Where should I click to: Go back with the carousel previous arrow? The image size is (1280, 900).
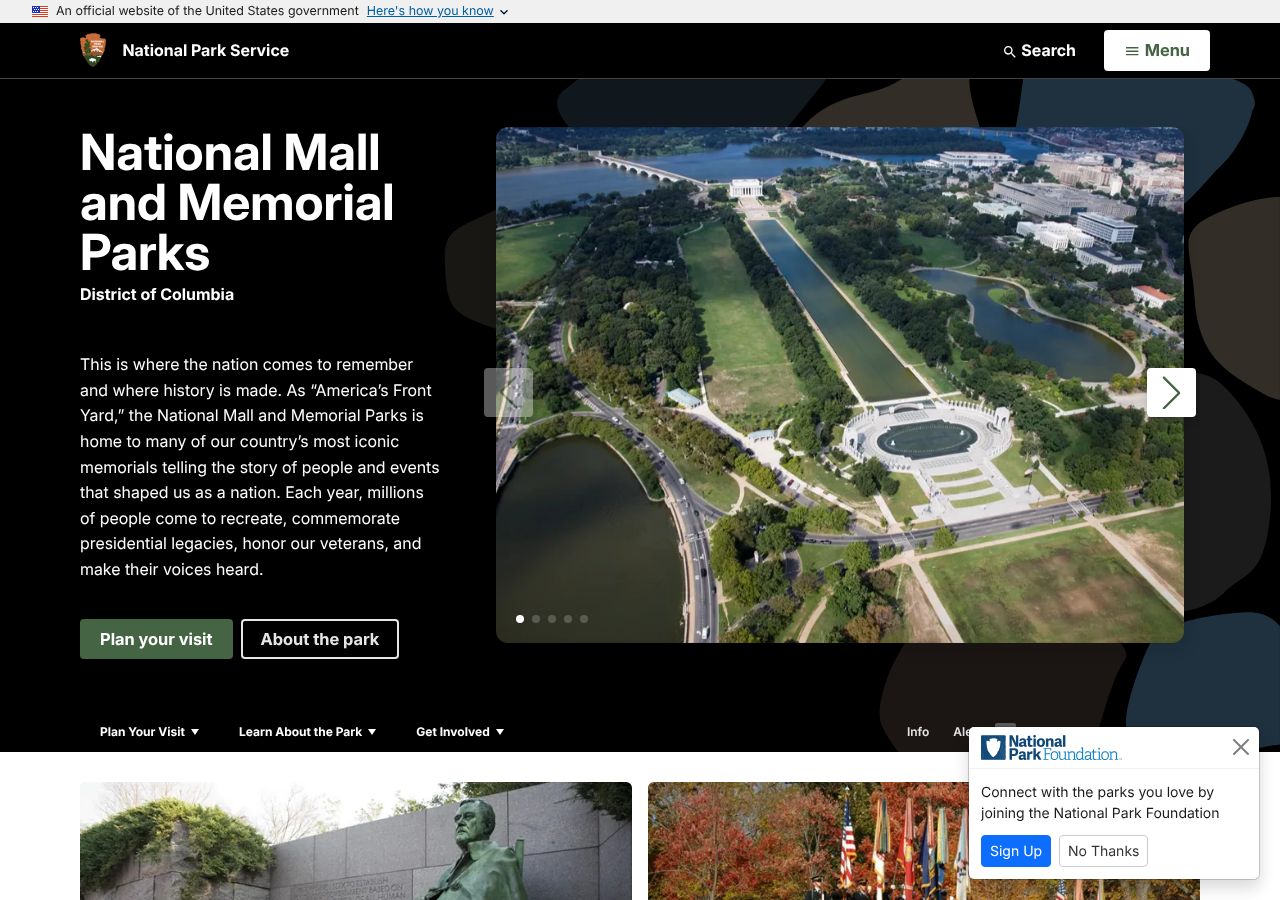pos(508,392)
